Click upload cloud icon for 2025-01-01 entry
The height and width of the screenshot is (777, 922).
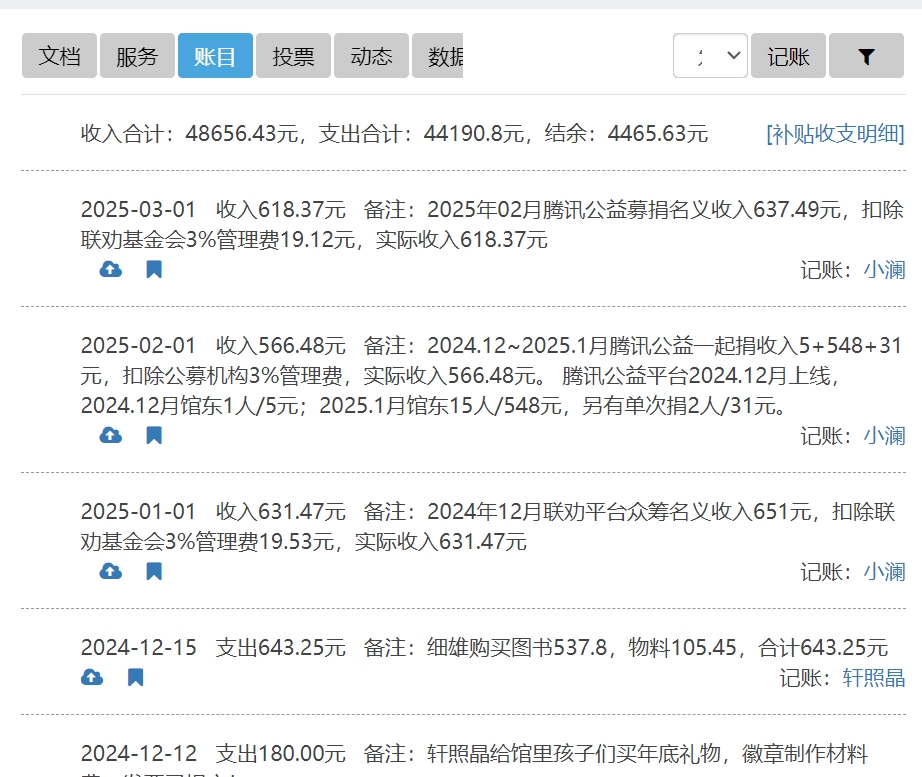pos(111,571)
